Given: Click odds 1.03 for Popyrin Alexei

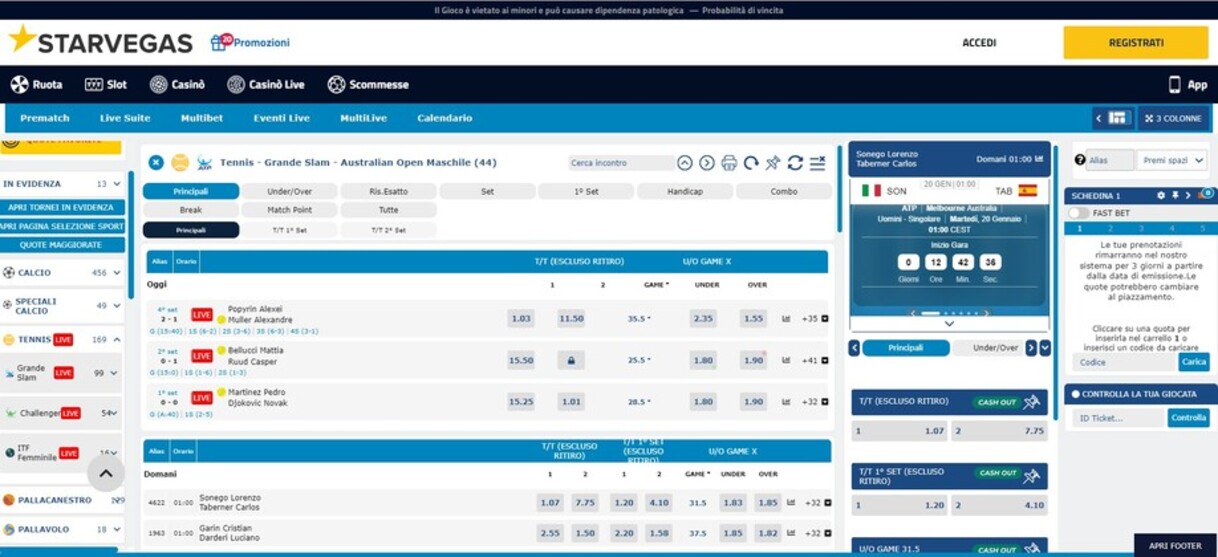Looking at the screenshot, I should tap(521, 319).
